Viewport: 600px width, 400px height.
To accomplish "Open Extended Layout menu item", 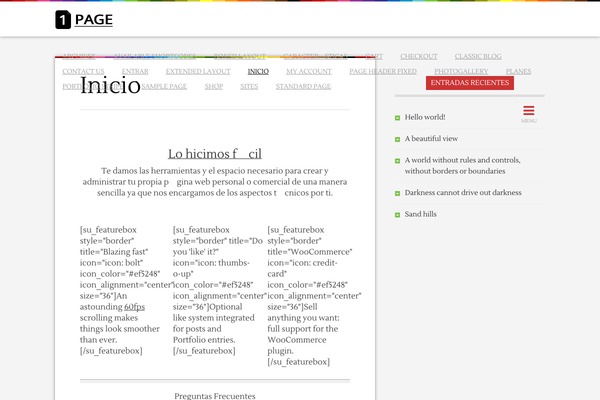I will [x=198, y=71].
